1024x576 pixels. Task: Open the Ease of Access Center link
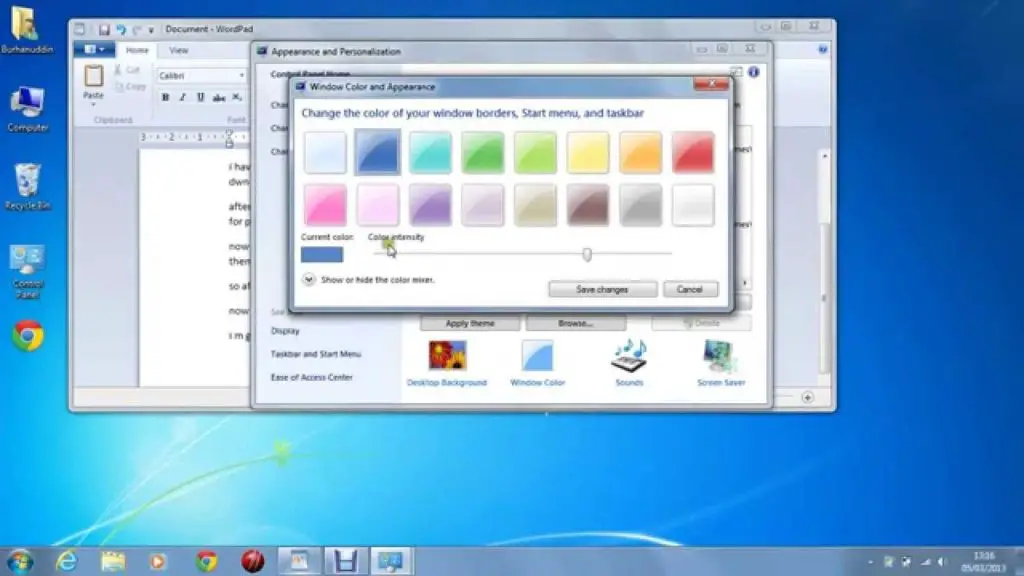click(312, 377)
